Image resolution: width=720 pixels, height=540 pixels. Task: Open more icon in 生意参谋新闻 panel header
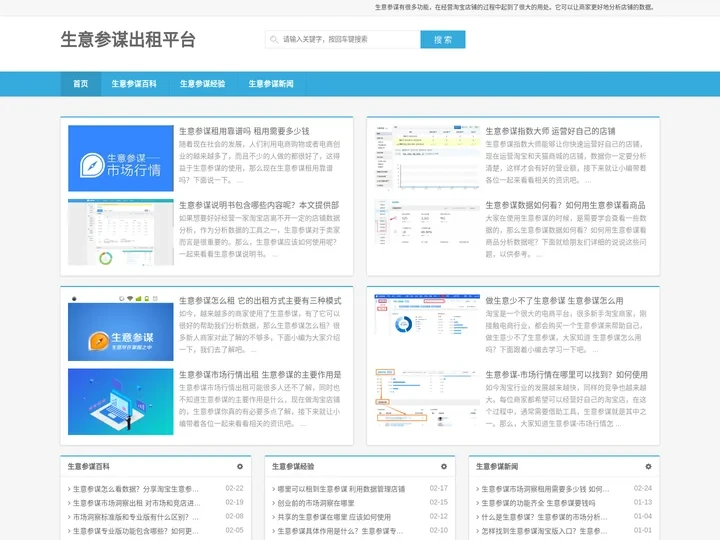pyautogui.click(x=648, y=467)
